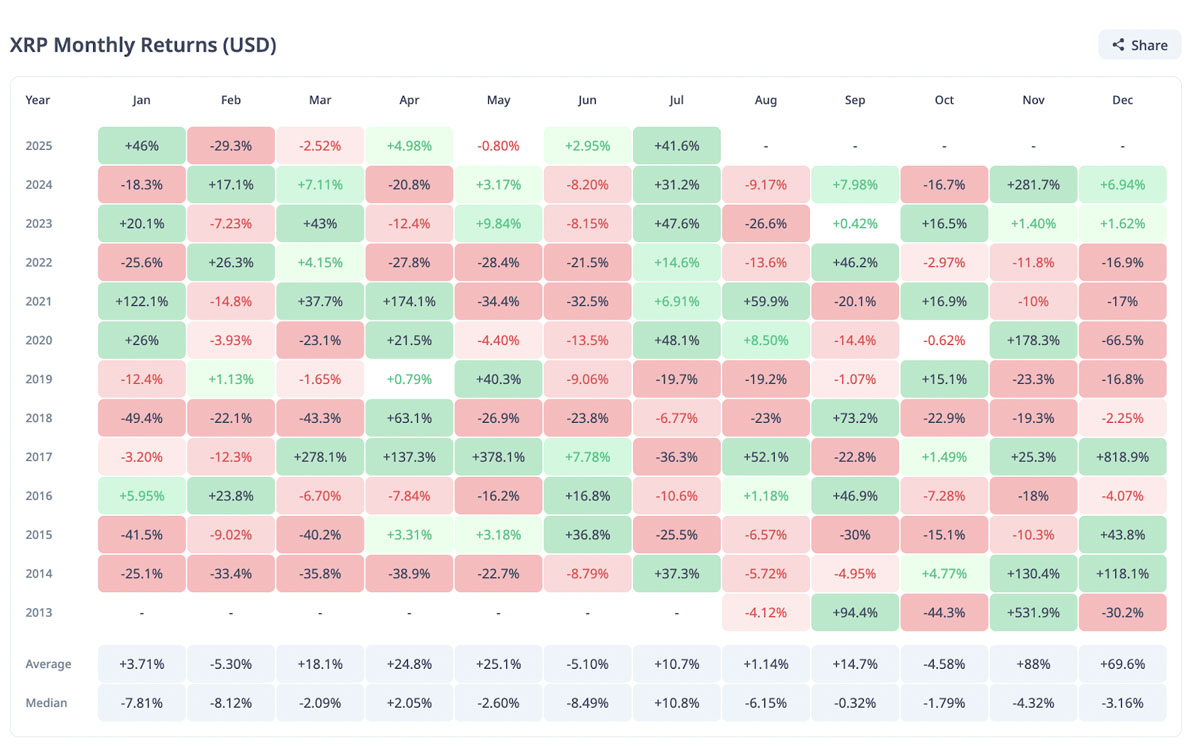Click the share icon beside Share label
The height and width of the screenshot is (746, 1200).
(x=1118, y=45)
